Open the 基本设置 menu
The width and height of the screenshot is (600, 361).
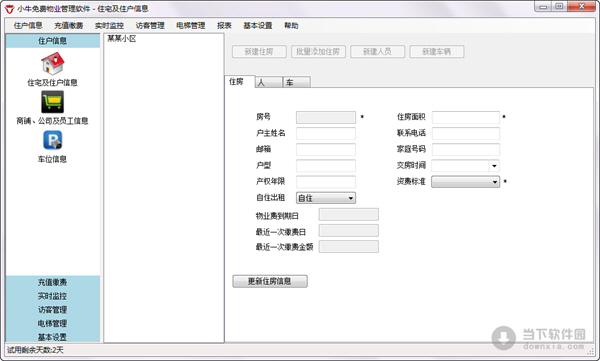coord(258,26)
